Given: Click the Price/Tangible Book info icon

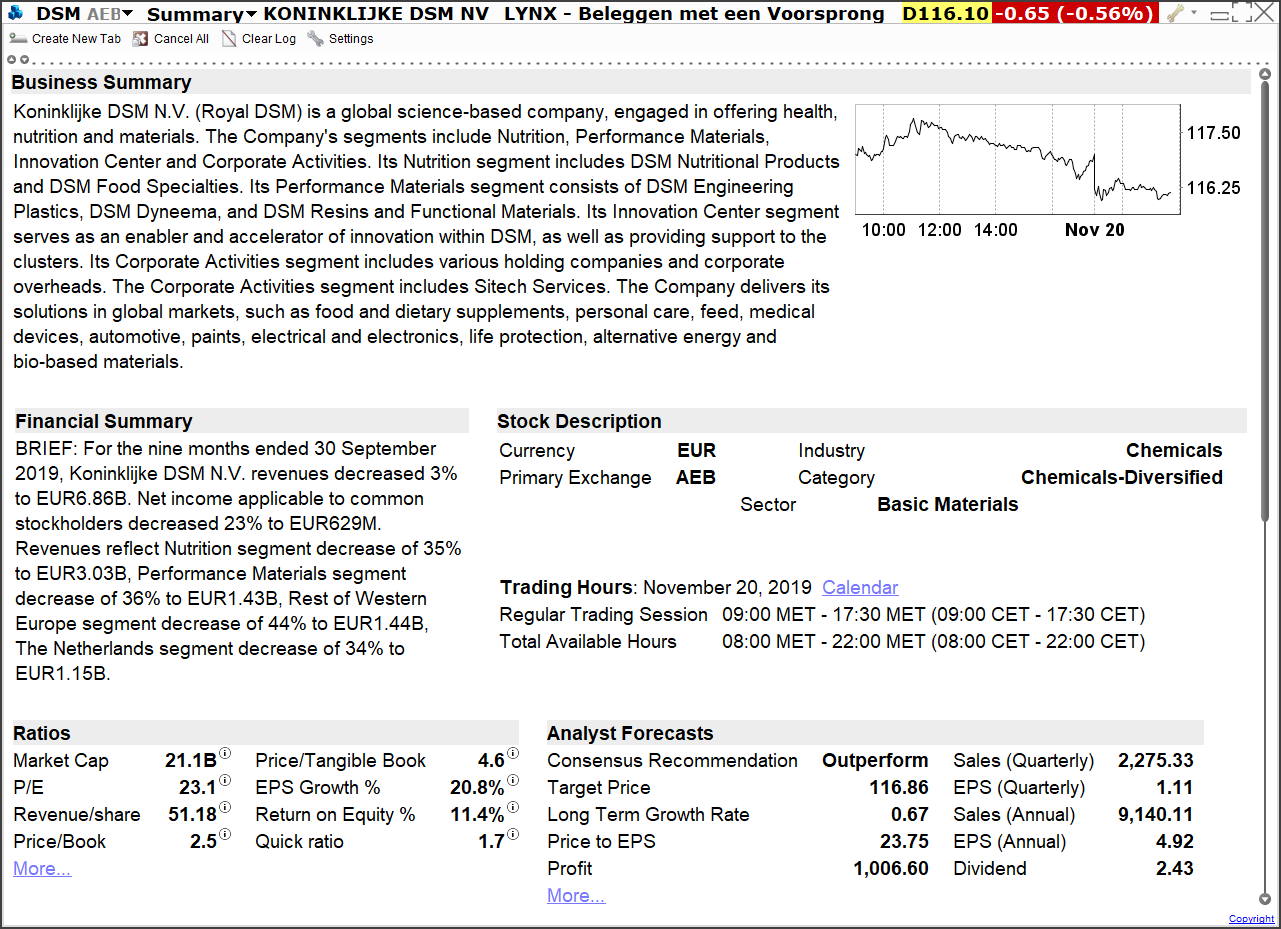Looking at the screenshot, I should (513, 753).
